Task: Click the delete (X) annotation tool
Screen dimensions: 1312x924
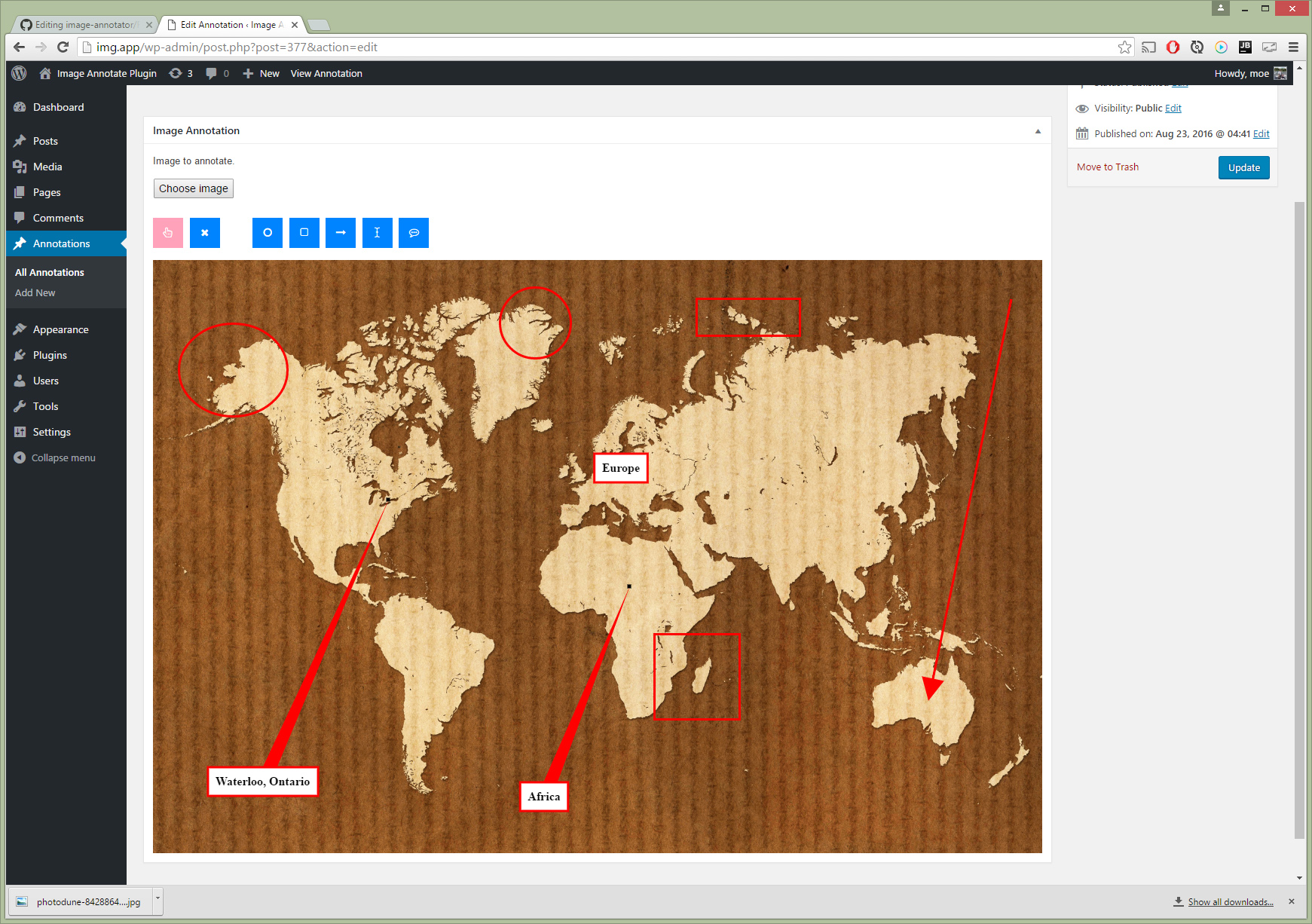Action: pyautogui.click(x=205, y=233)
